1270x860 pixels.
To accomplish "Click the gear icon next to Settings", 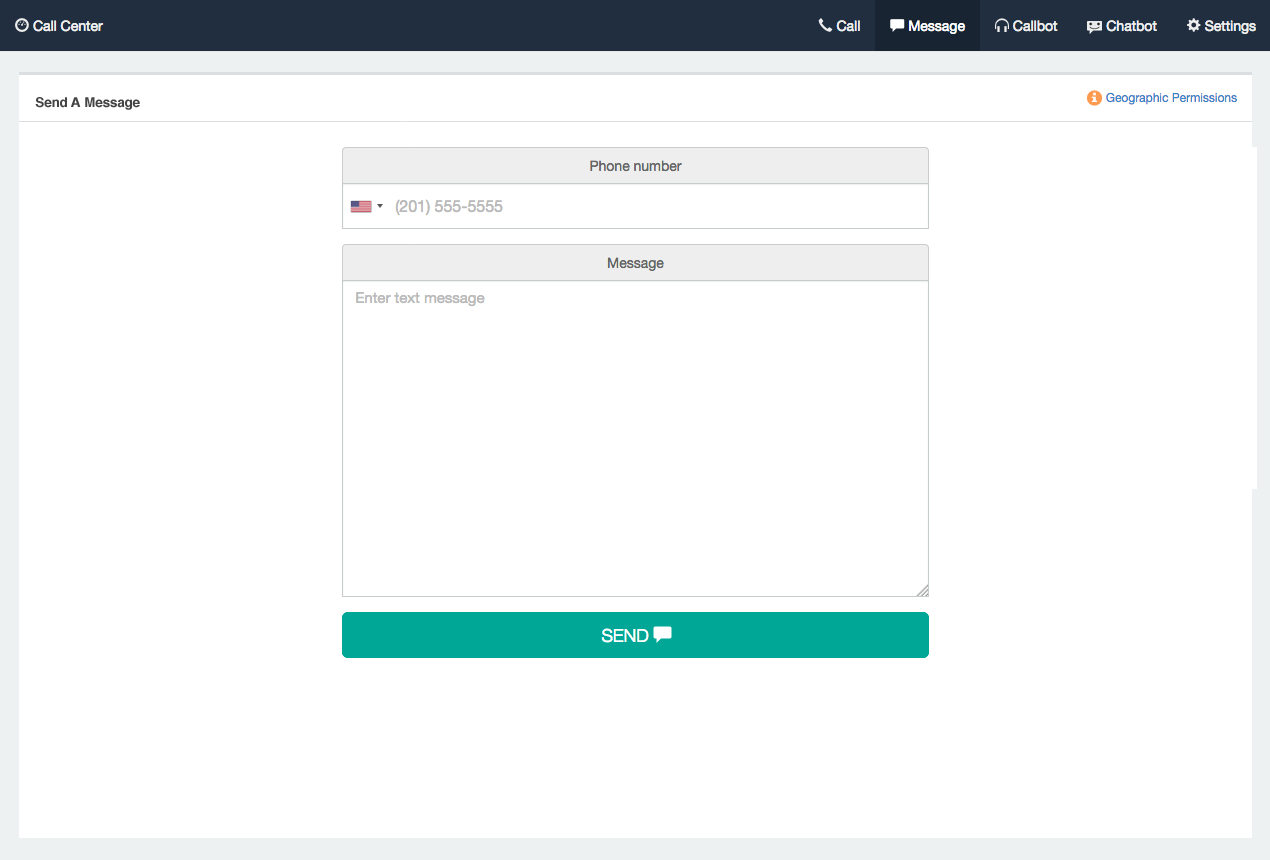I will pos(1192,25).
